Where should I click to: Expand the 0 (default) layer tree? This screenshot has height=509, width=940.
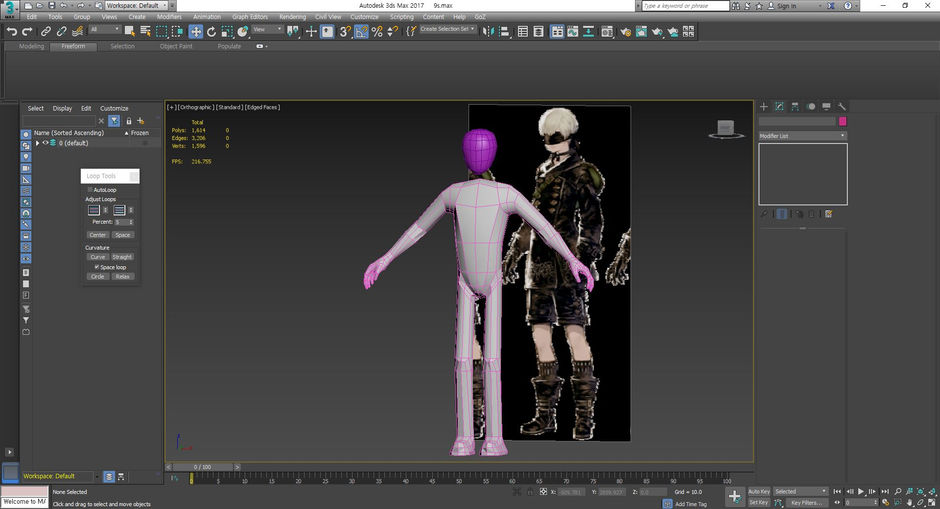(x=37, y=143)
